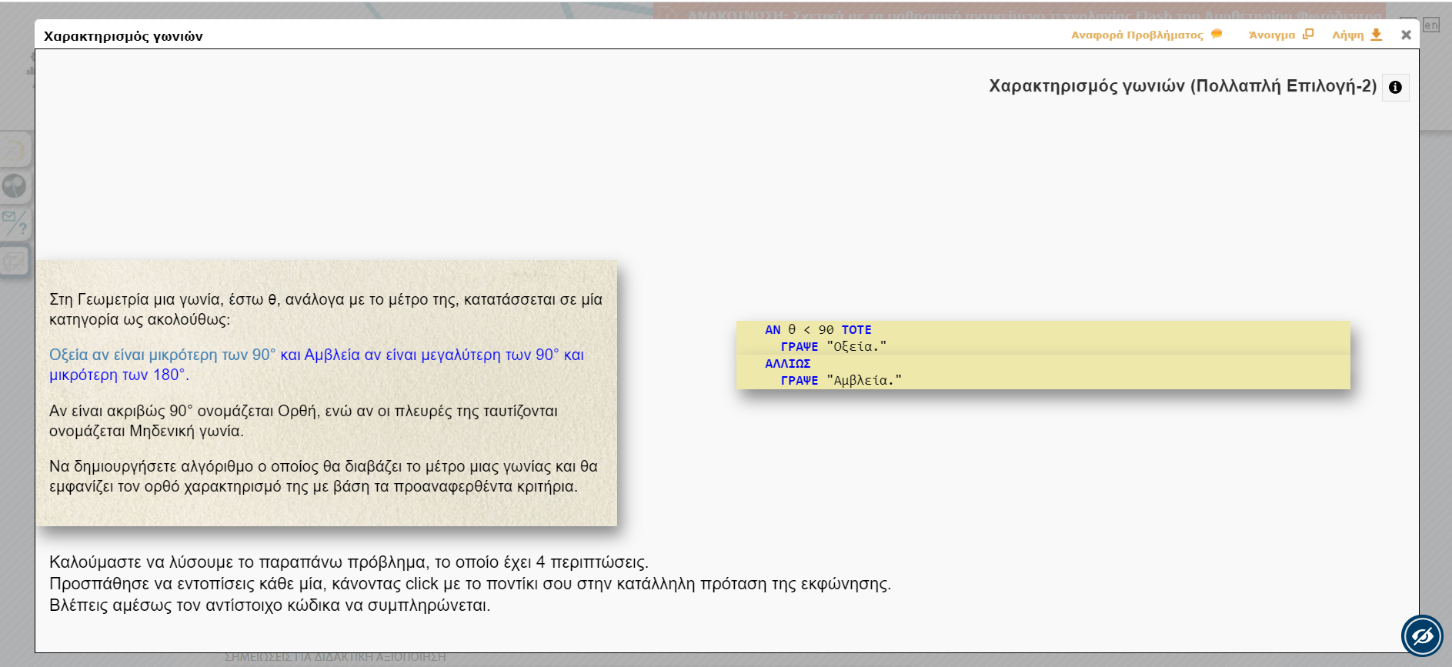Click the globe icon in the left sidebar
Screen dimensions: 1452x667
(x=14, y=186)
